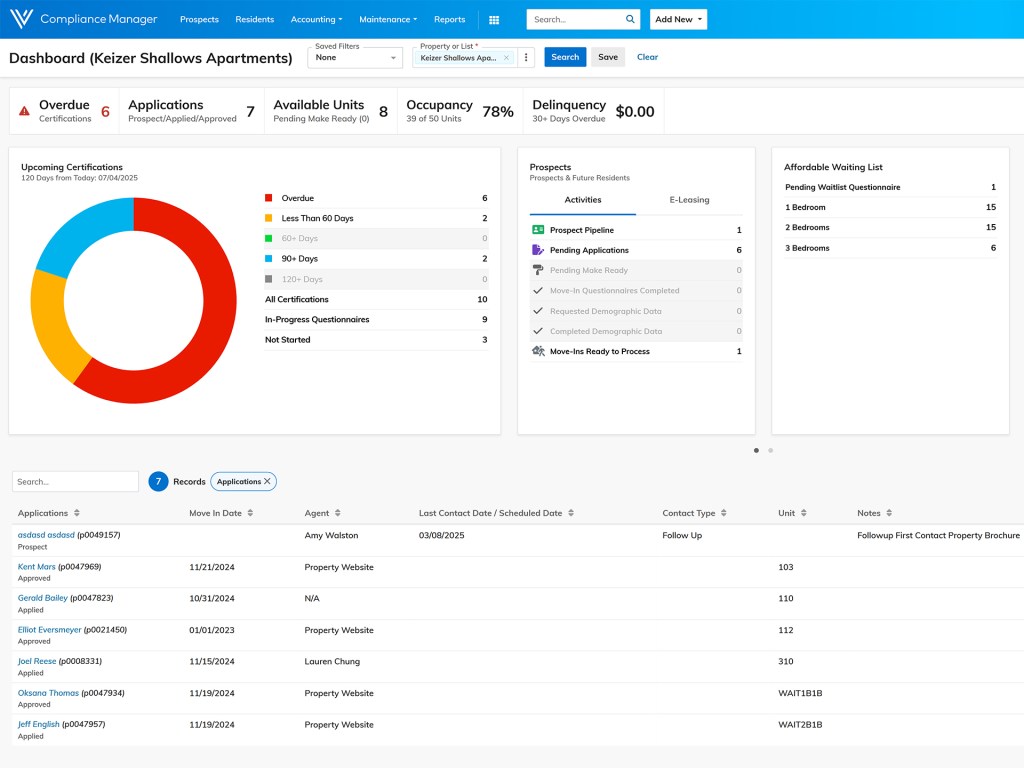Switch to the E-Leasing tab
Viewport: 1024px width, 768px height.
689,200
